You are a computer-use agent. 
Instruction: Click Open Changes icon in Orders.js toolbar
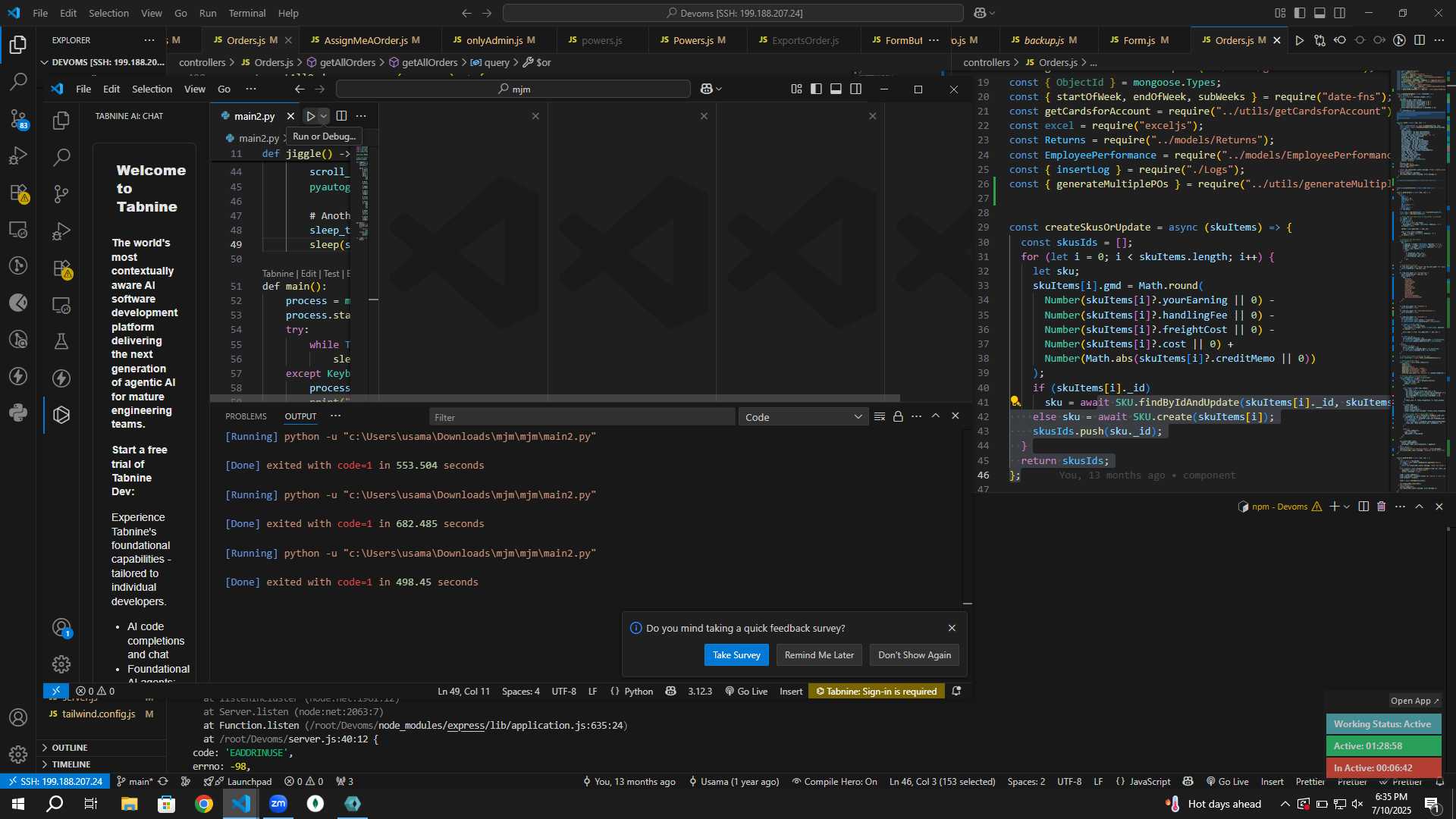pos(1319,40)
